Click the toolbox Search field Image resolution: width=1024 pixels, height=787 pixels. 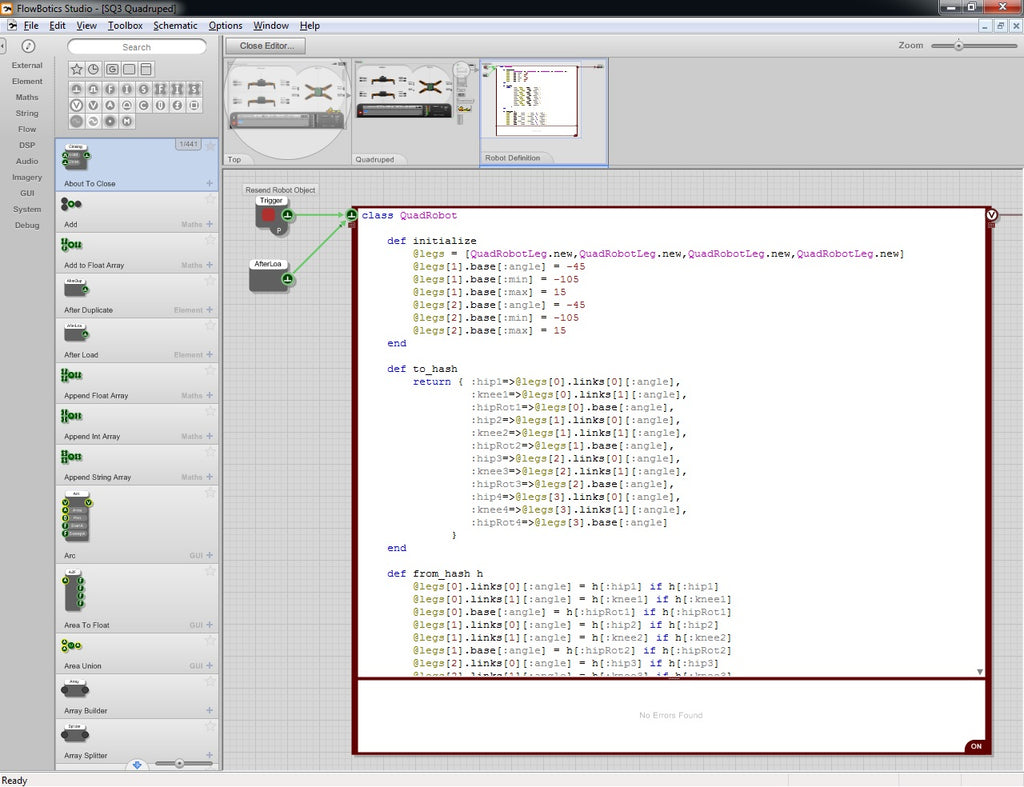(137, 47)
